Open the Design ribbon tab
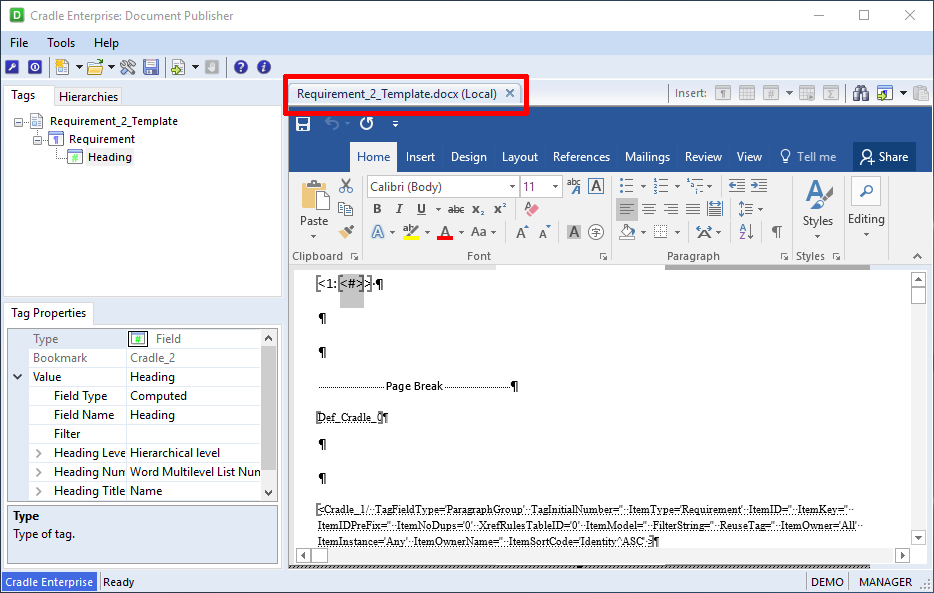Image resolution: width=934 pixels, height=593 pixels. (x=468, y=157)
